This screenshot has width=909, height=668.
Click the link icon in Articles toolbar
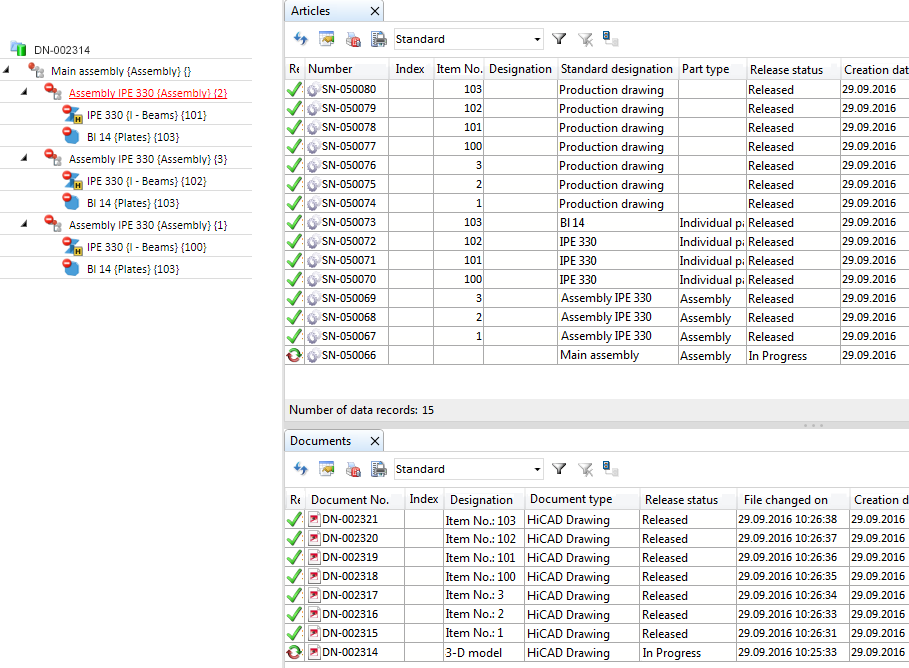(x=610, y=39)
